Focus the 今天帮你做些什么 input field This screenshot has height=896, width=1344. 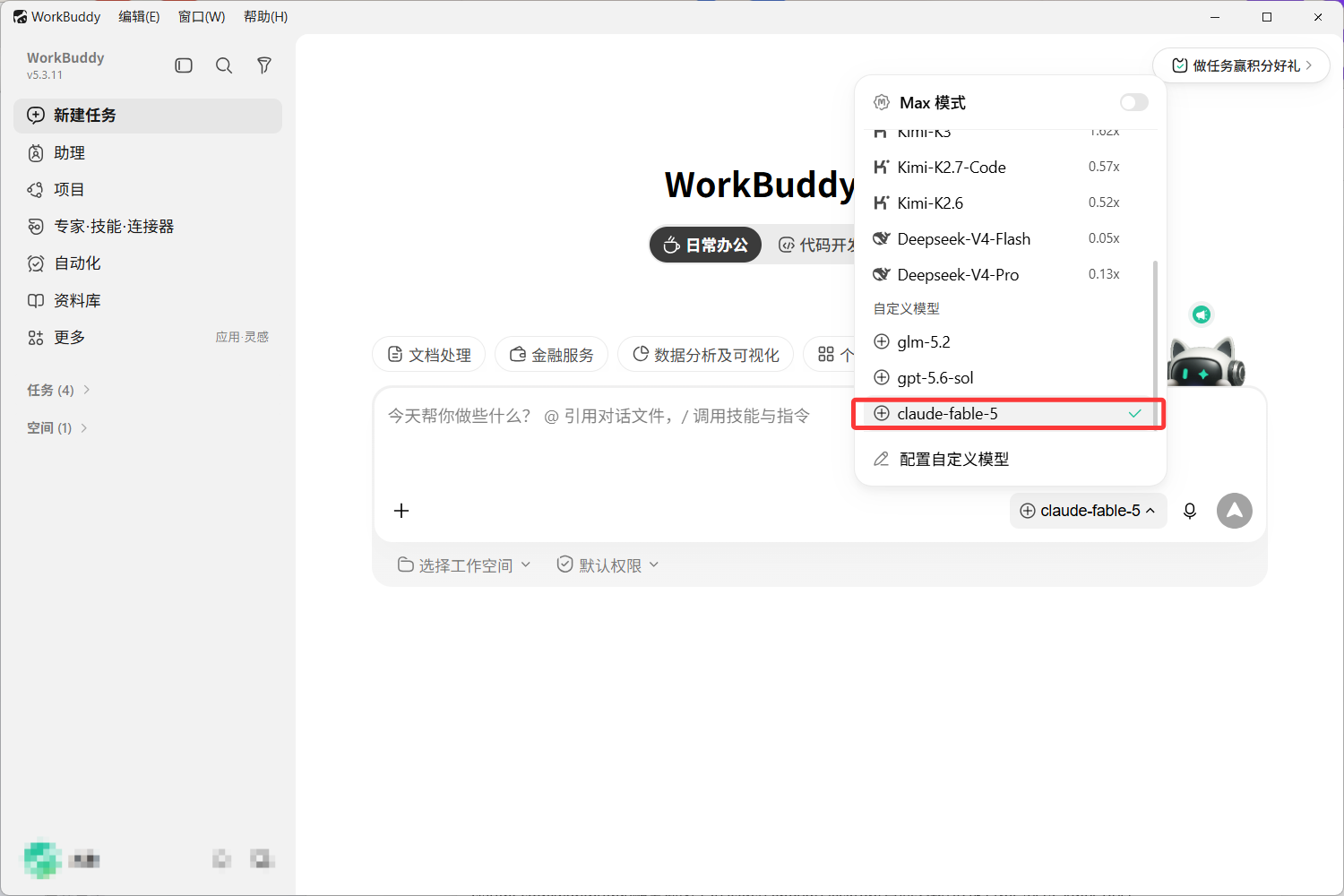tap(600, 417)
